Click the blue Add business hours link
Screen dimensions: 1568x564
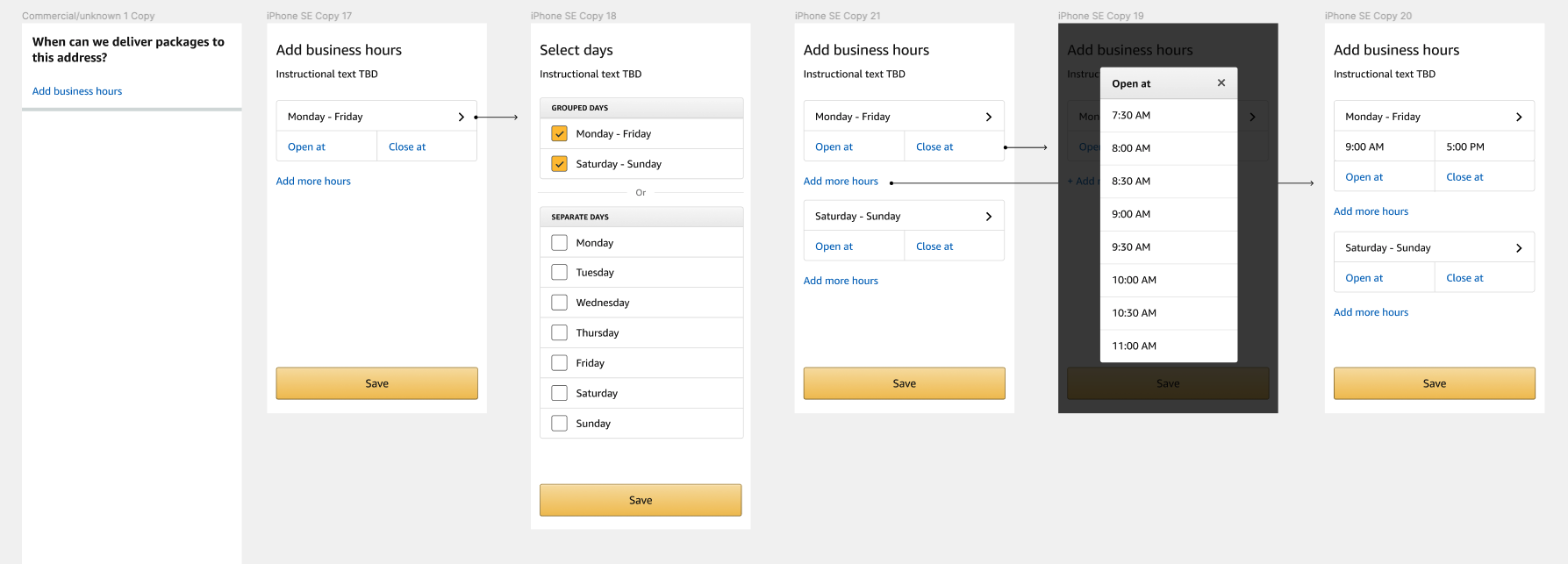[77, 91]
